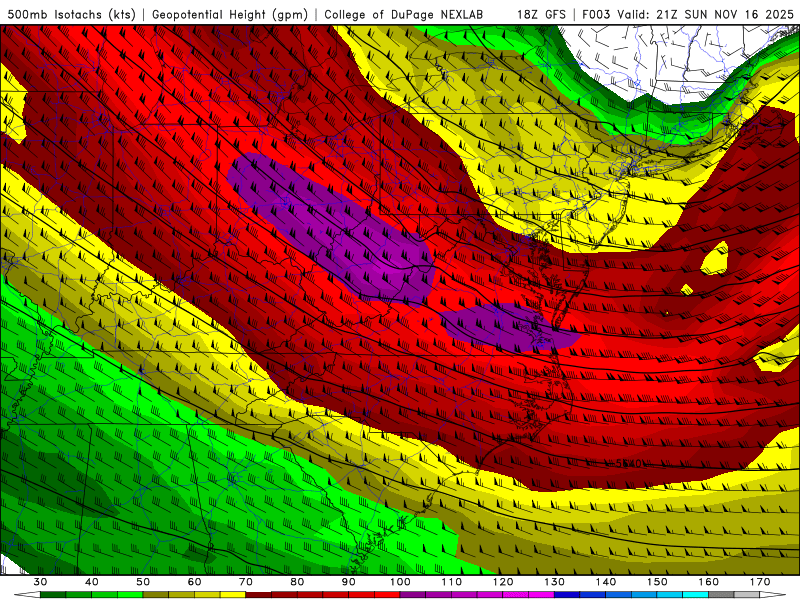Click the 80 value on the color scale
800x600 pixels.
[x=297, y=582]
